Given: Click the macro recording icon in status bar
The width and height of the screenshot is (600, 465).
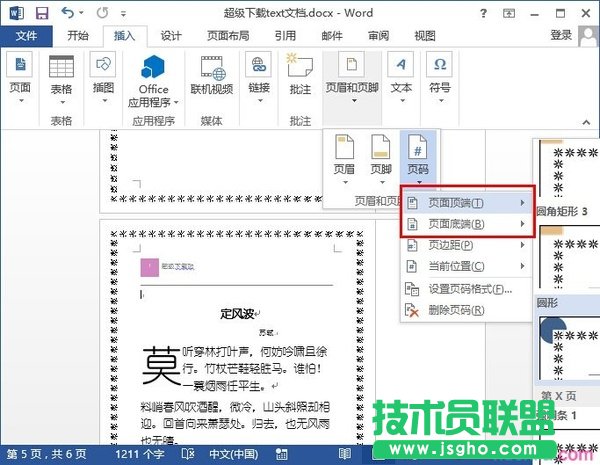Looking at the screenshot, I should pos(281,454).
